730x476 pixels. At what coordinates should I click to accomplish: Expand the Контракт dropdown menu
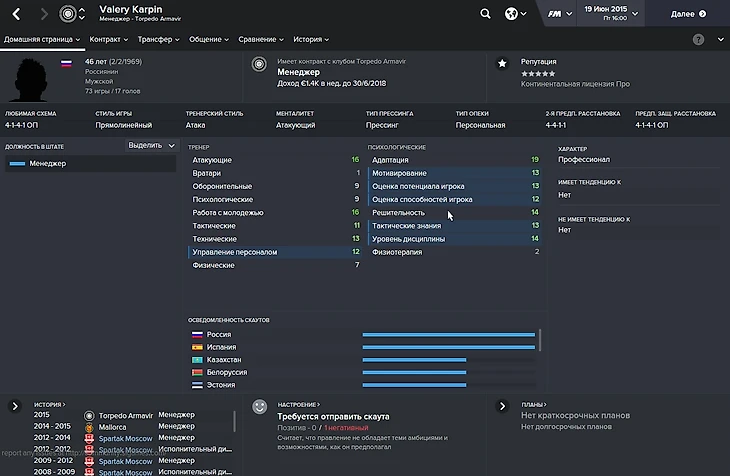point(108,39)
